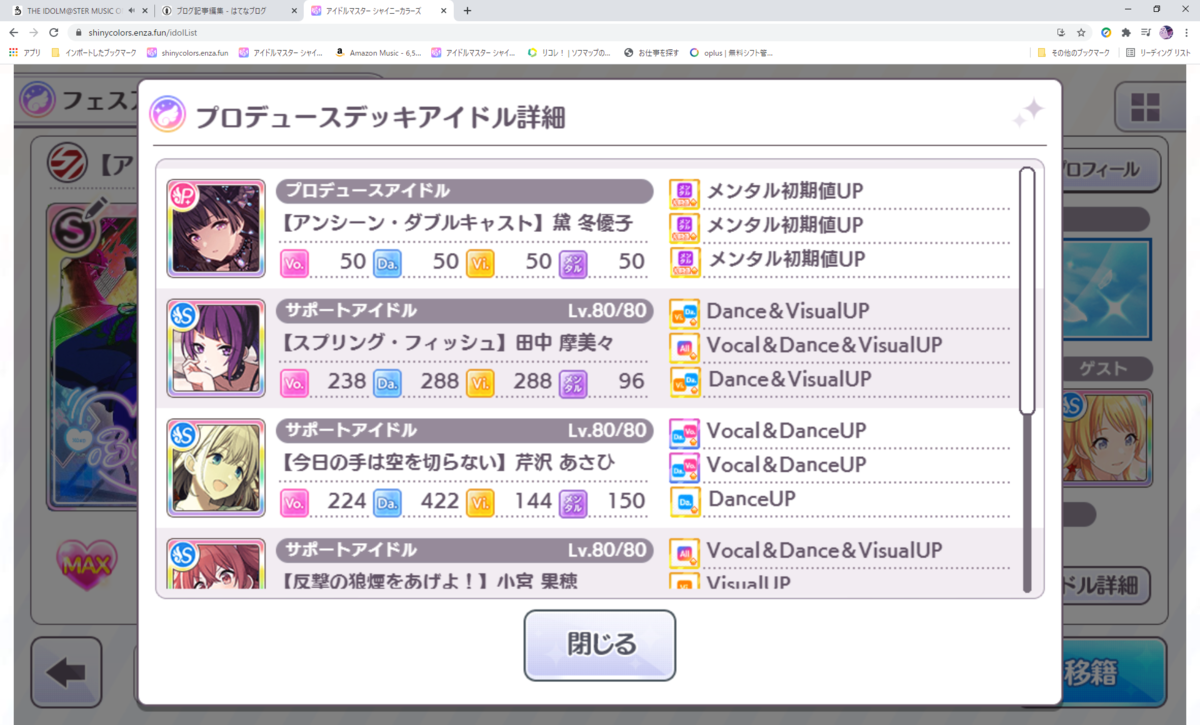Expand その他のブックマーク folder
Screen dimensions: 1200x725
coord(1074,53)
